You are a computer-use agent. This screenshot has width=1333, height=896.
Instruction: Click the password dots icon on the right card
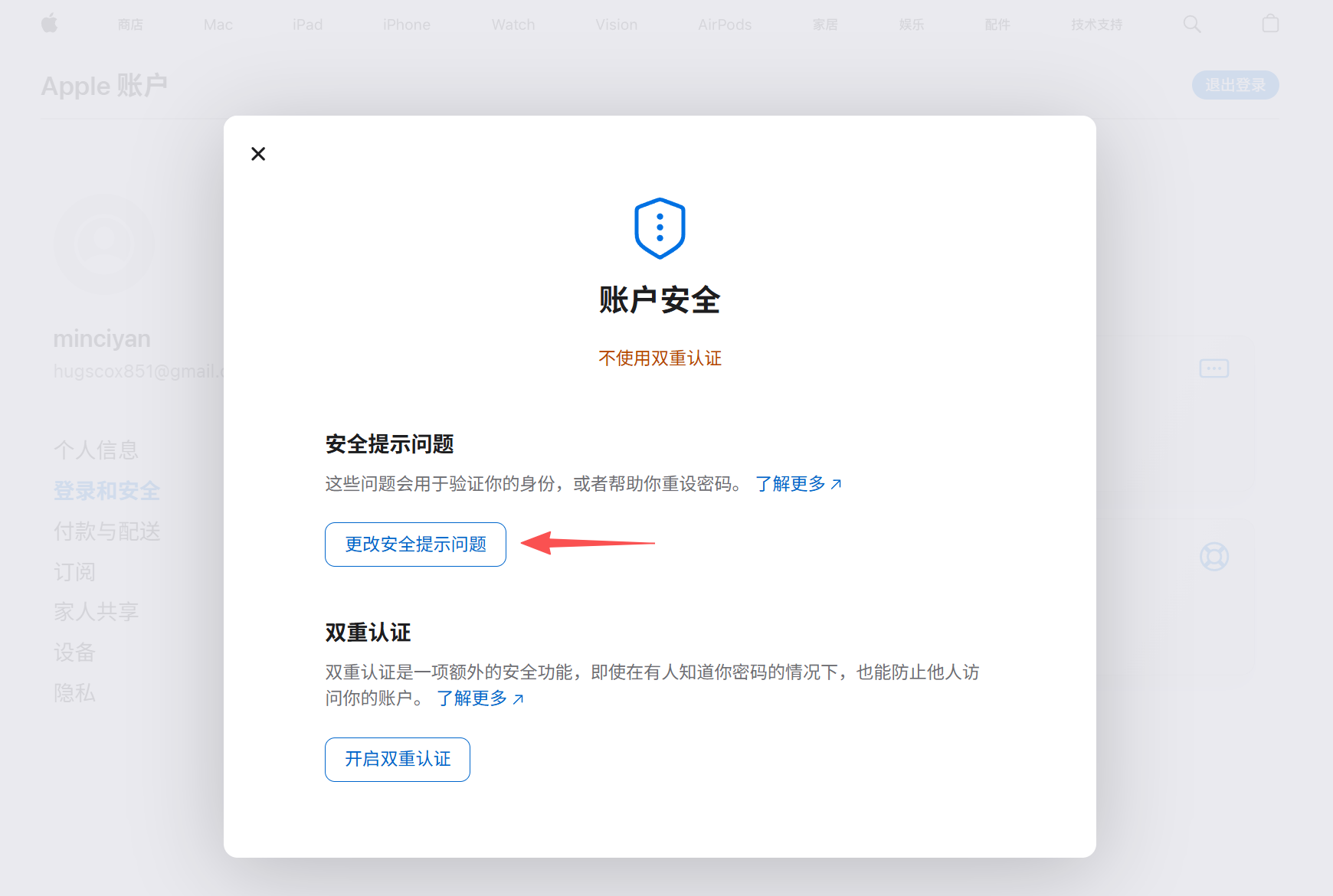1214,368
